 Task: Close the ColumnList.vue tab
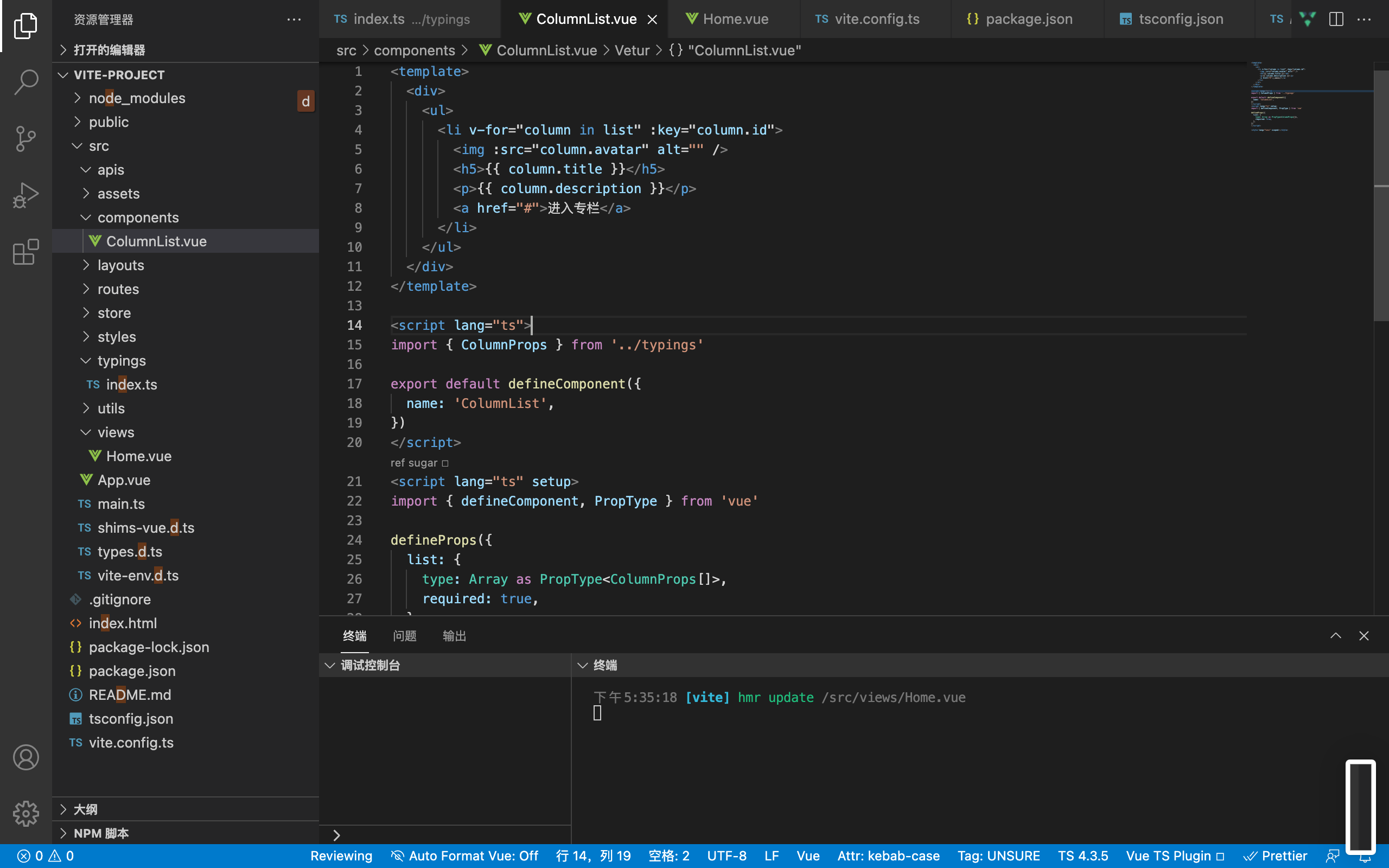click(653, 20)
